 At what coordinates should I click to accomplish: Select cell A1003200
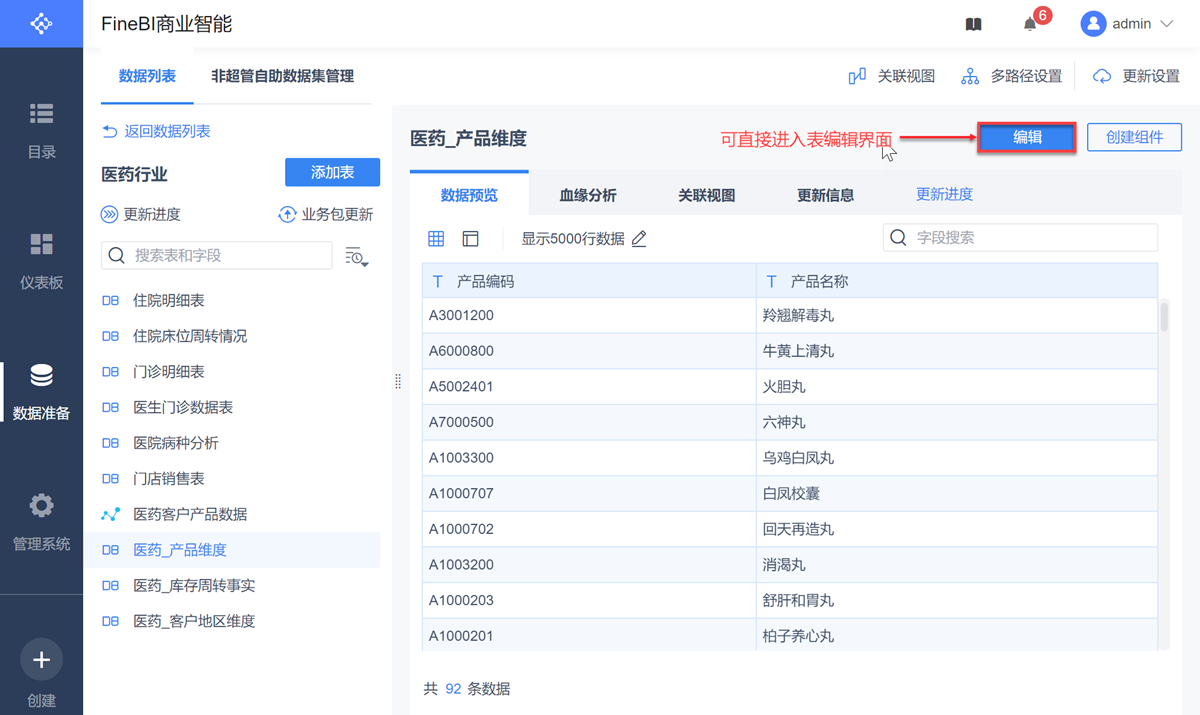click(589, 565)
